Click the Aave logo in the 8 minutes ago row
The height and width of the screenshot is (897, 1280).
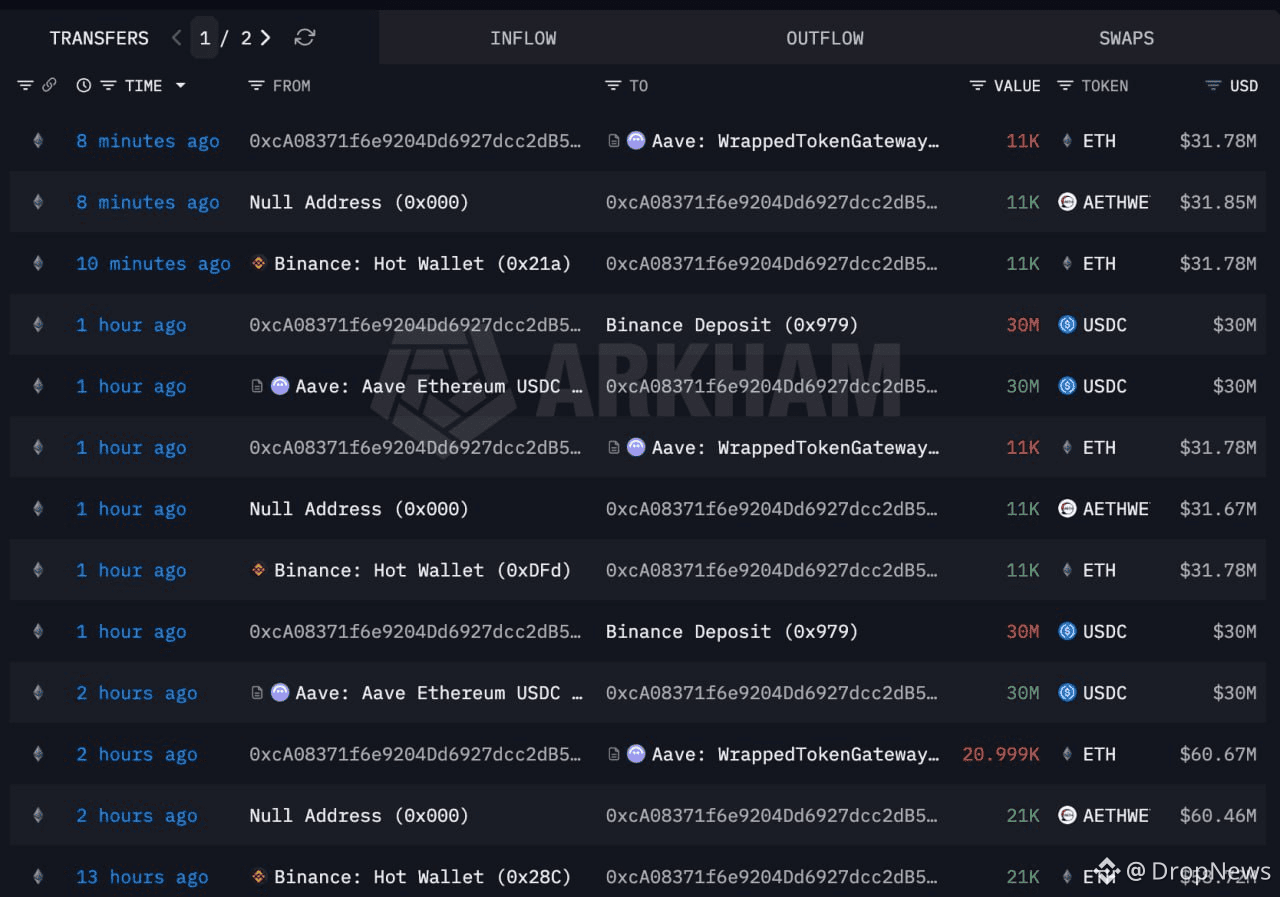tap(636, 141)
